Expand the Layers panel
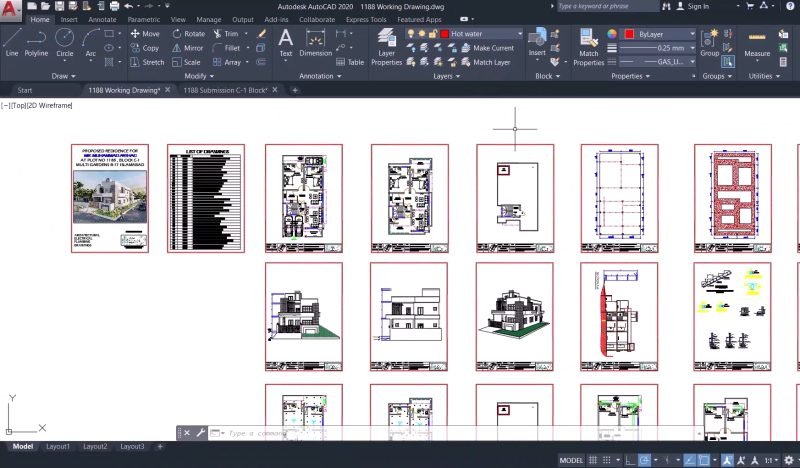 [446, 76]
